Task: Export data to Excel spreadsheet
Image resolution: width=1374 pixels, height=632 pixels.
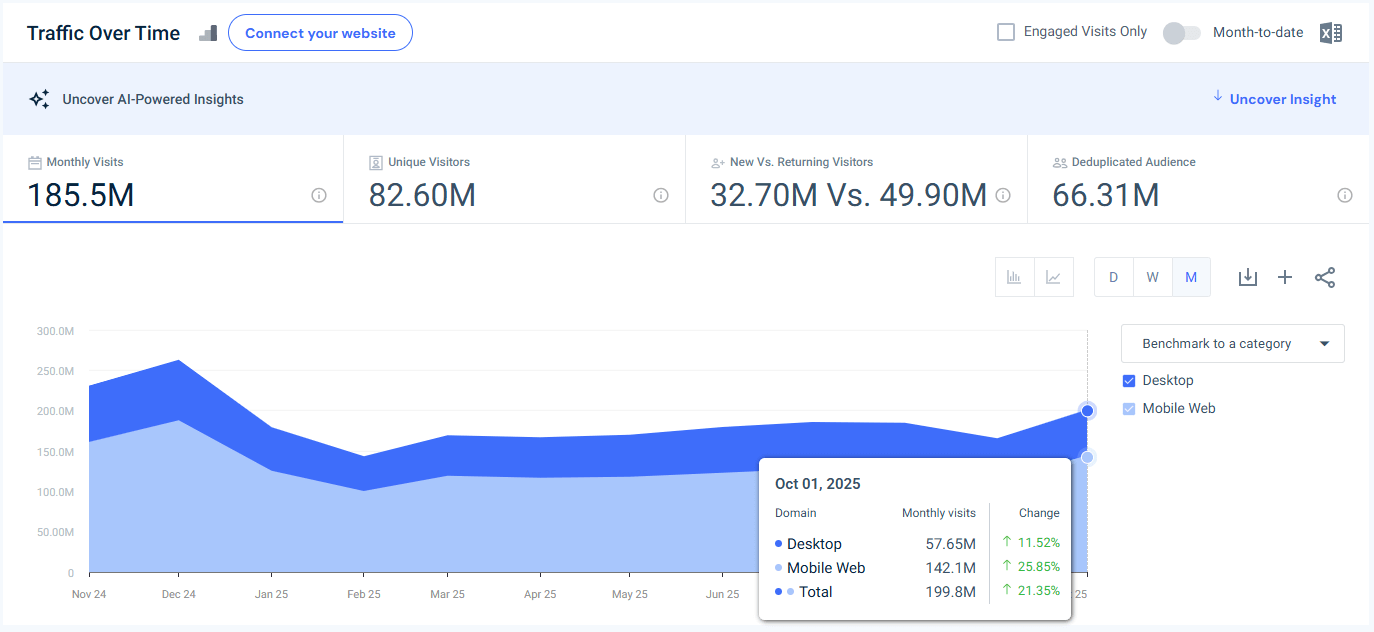Action: click(x=1331, y=32)
